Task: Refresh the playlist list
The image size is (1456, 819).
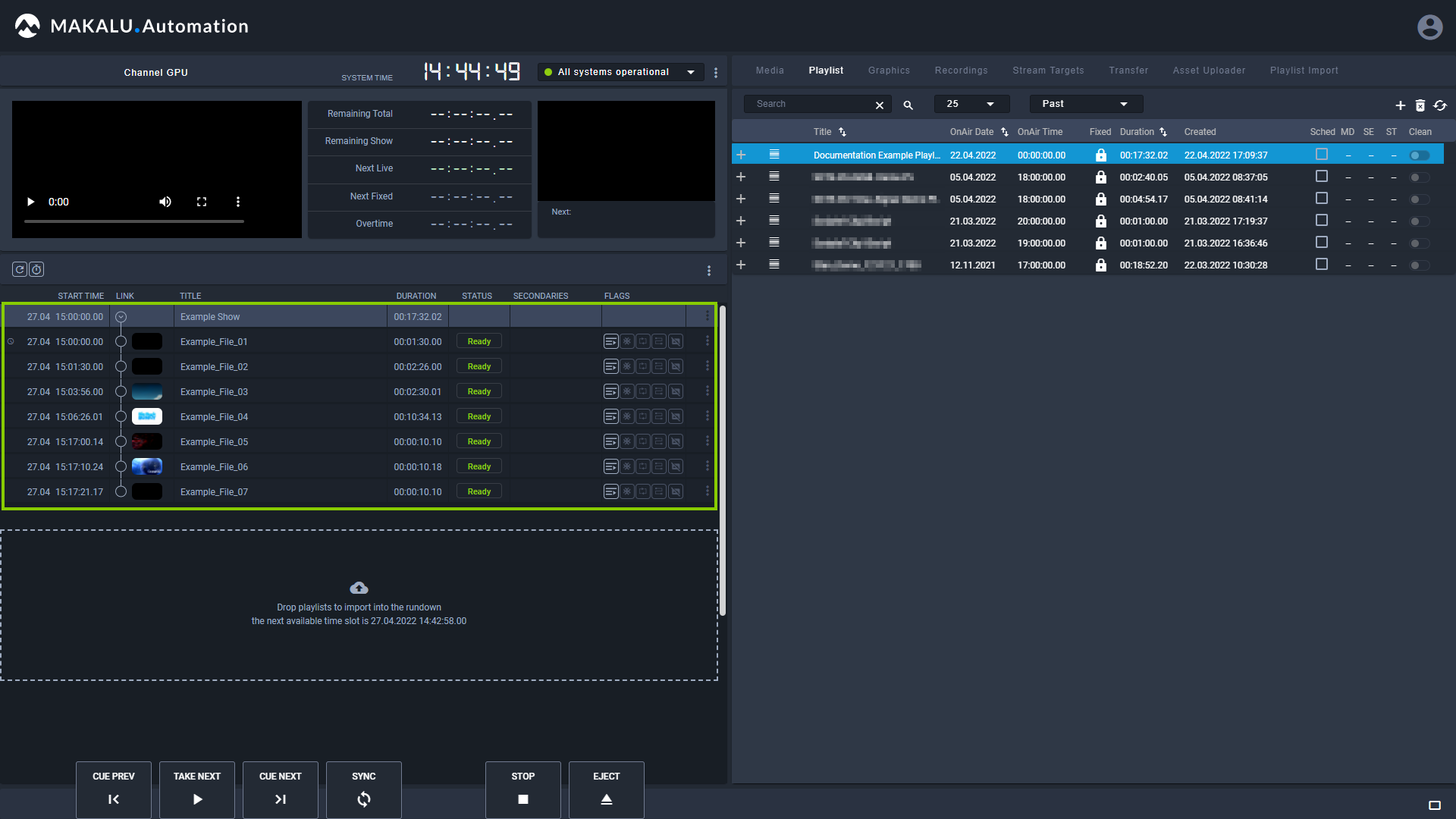Action: 1440,105
